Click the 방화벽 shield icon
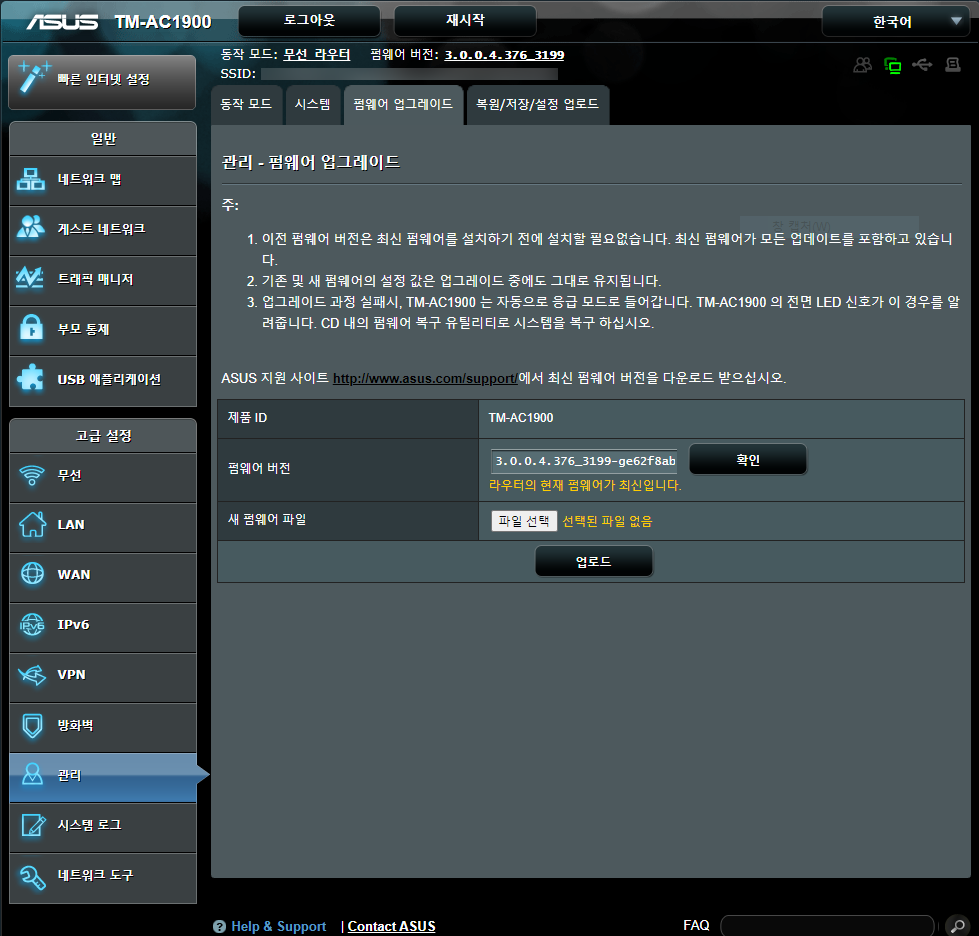The width and height of the screenshot is (979, 936). coord(32,726)
